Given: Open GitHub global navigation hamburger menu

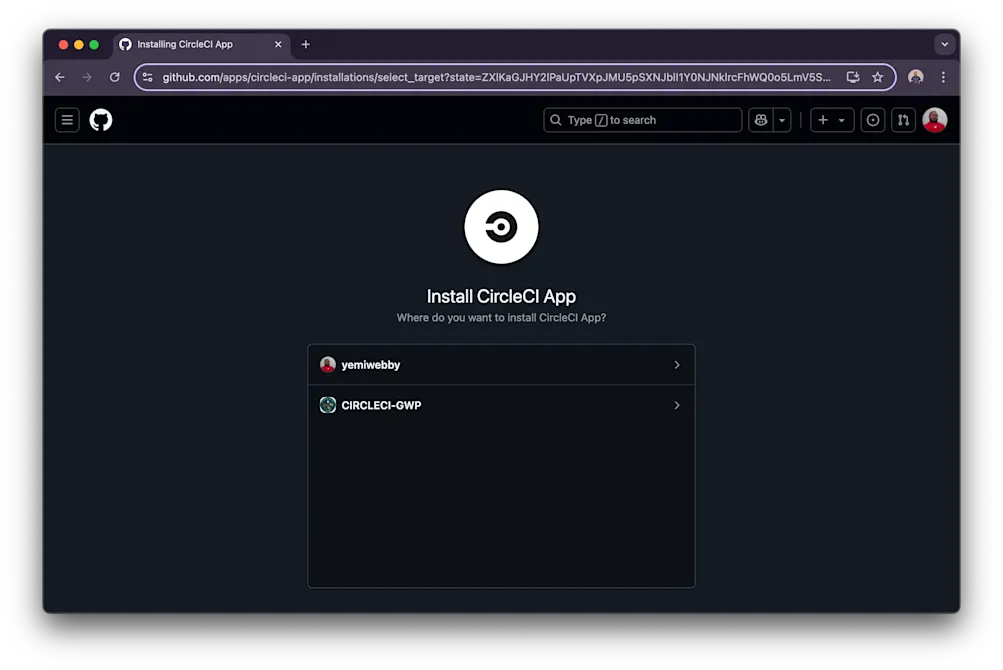Looking at the screenshot, I should (67, 120).
